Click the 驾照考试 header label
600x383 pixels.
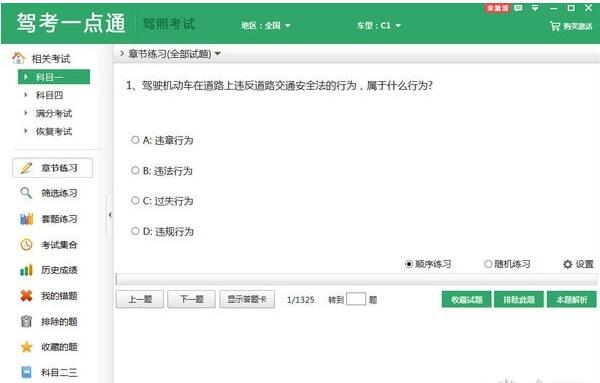point(169,24)
